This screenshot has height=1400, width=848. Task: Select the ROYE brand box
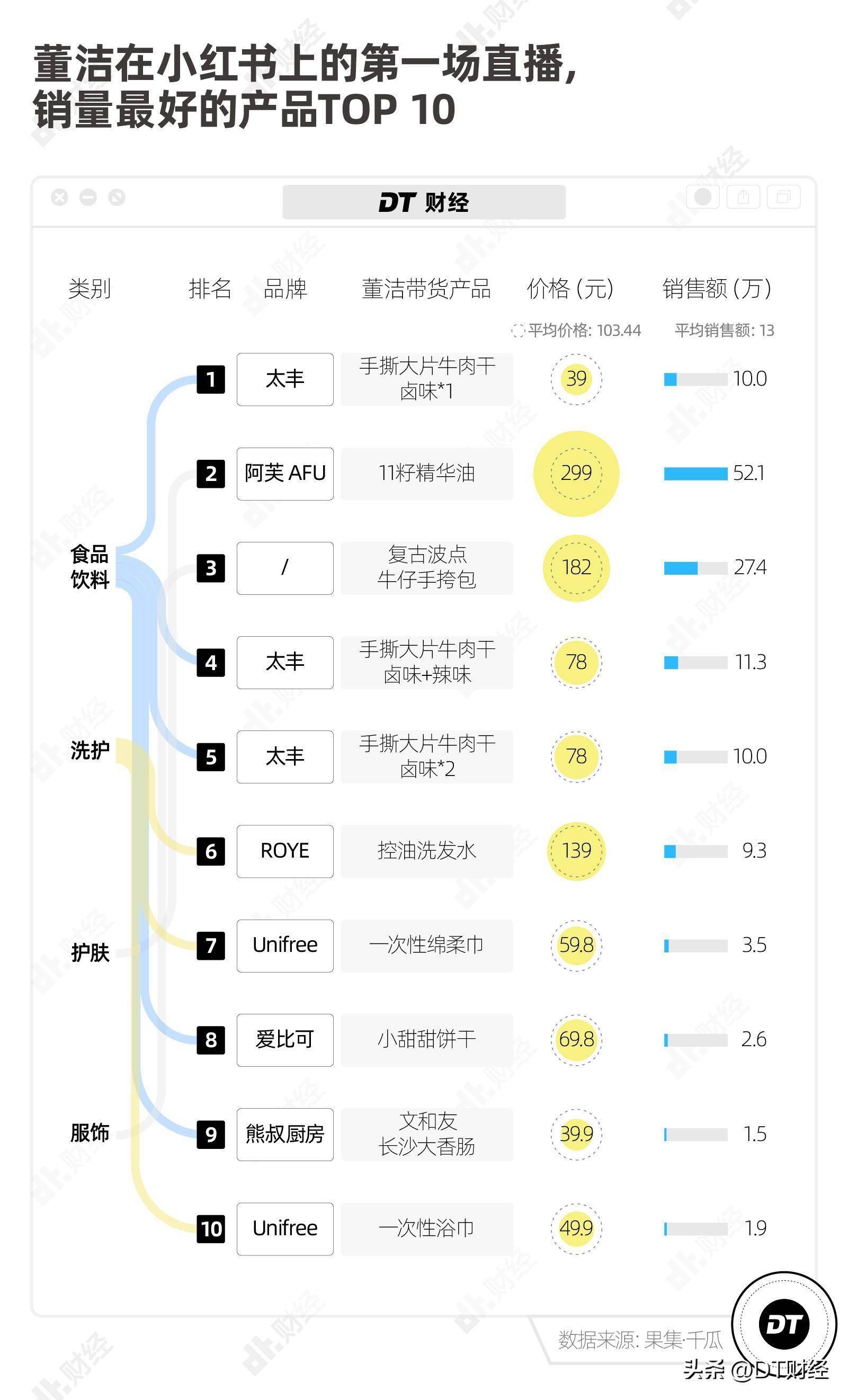click(x=284, y=851)
